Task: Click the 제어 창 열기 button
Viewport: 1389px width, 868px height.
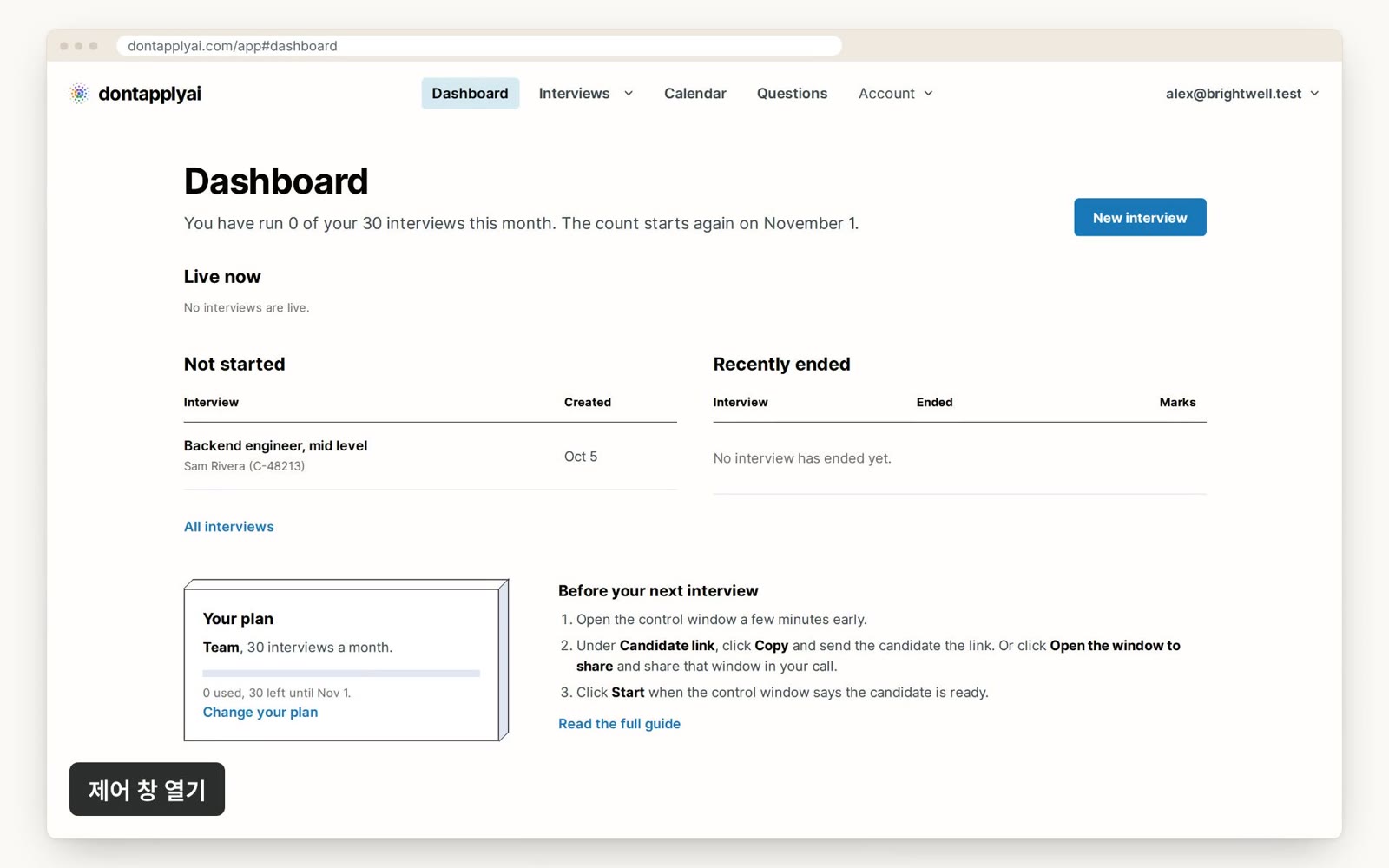Action: (147, 789)
